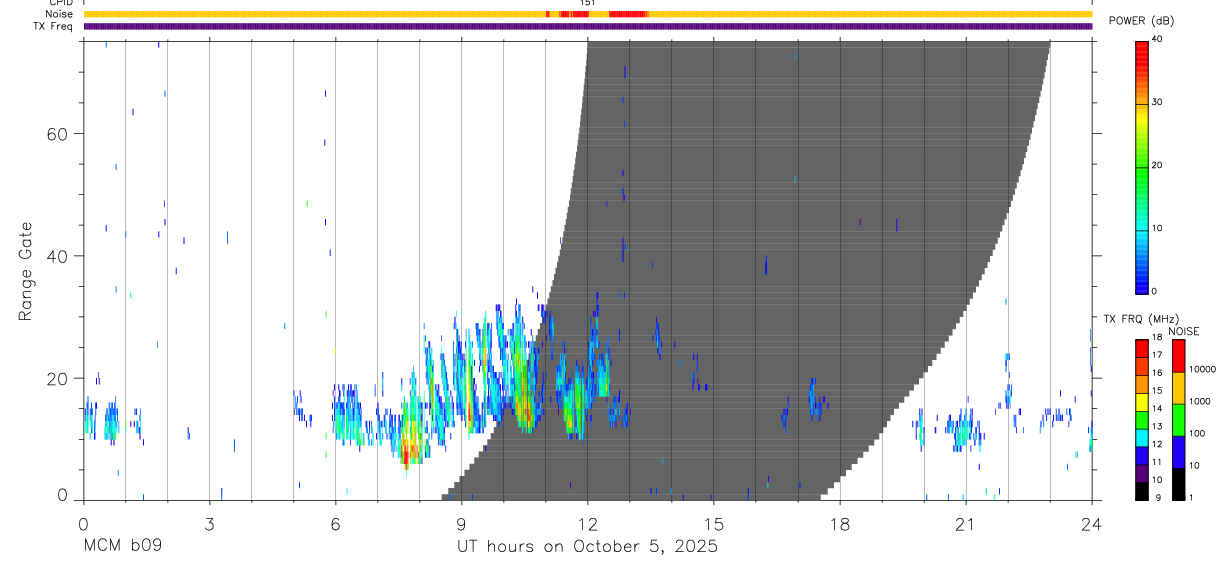Click the 11 MHz label on TX FRQ legend
The height and width of the screenshot is (567, 1228).
(x=1158, y=462)
